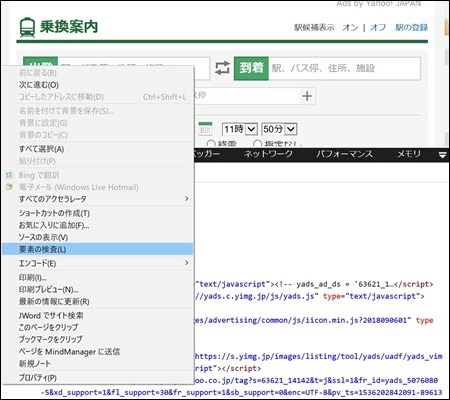
Task: Choose 要素の検査(L) in context menu
Action: (97, 249)
